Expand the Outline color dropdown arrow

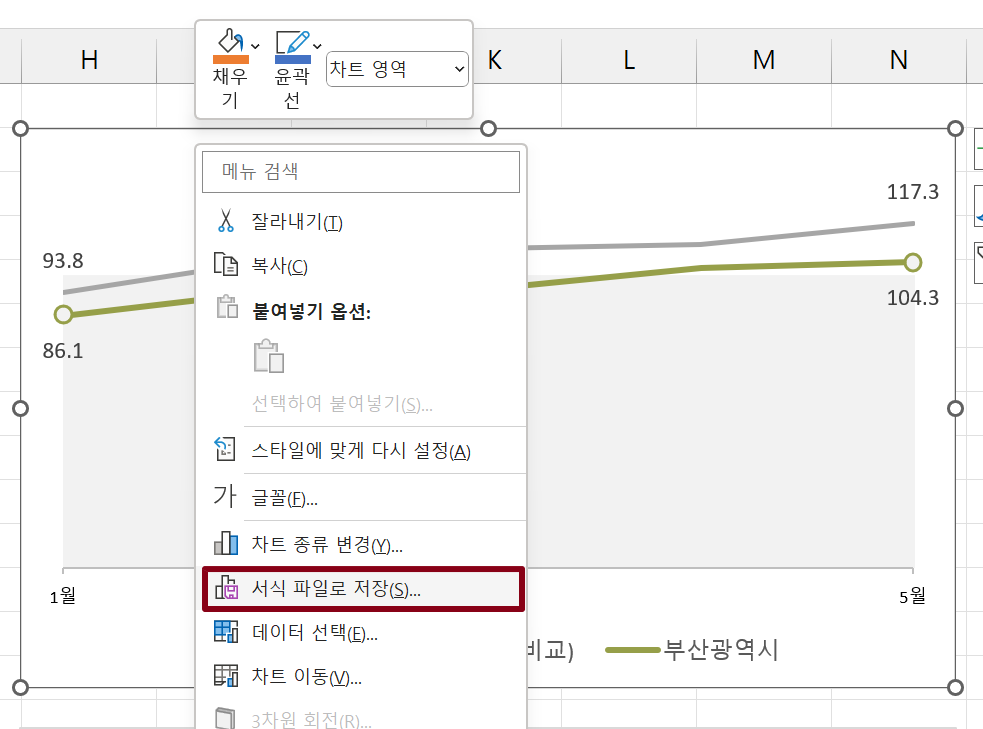tap(317, 46)
